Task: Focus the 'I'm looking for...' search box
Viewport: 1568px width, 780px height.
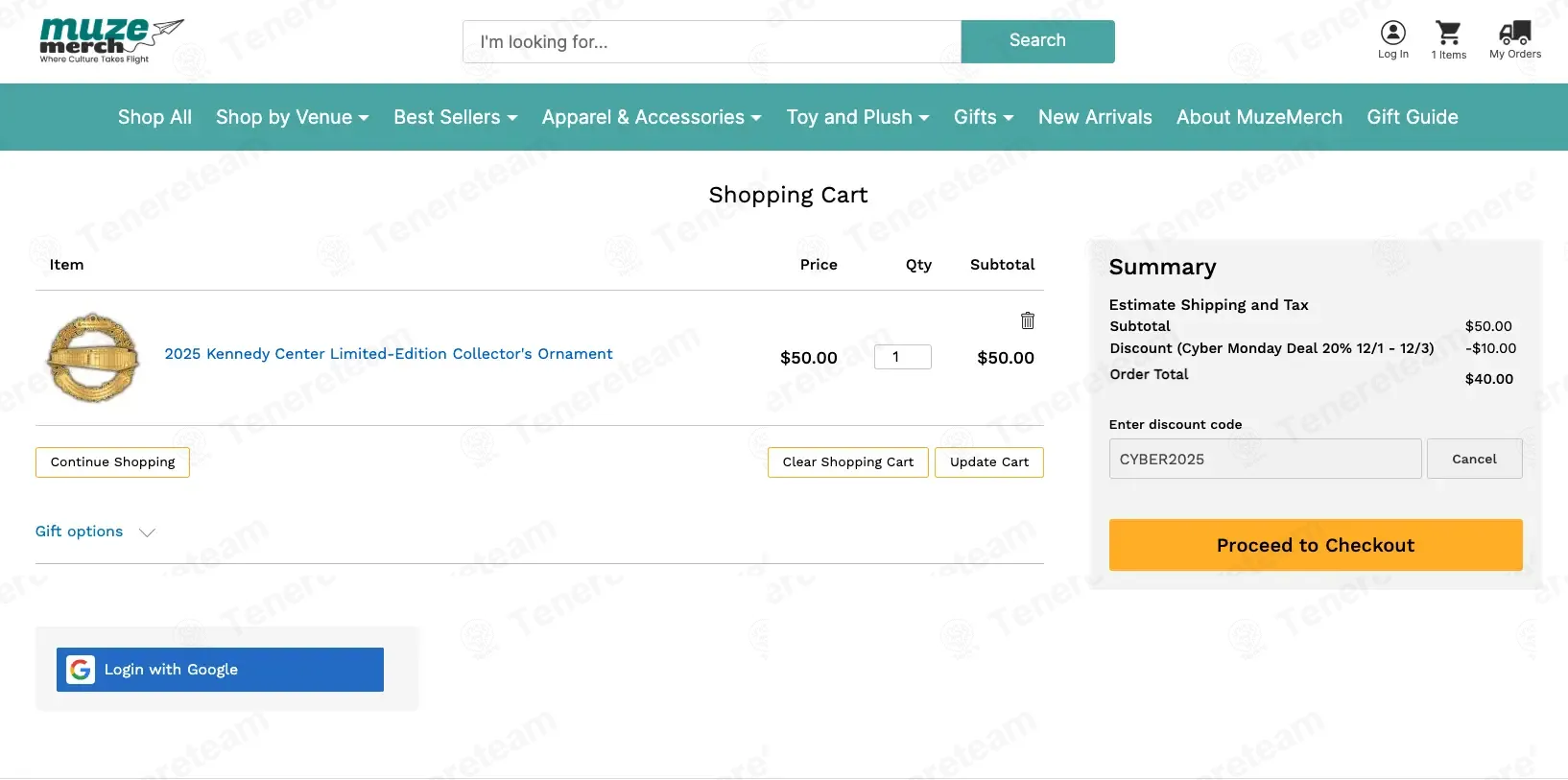Action: point(712,42)
